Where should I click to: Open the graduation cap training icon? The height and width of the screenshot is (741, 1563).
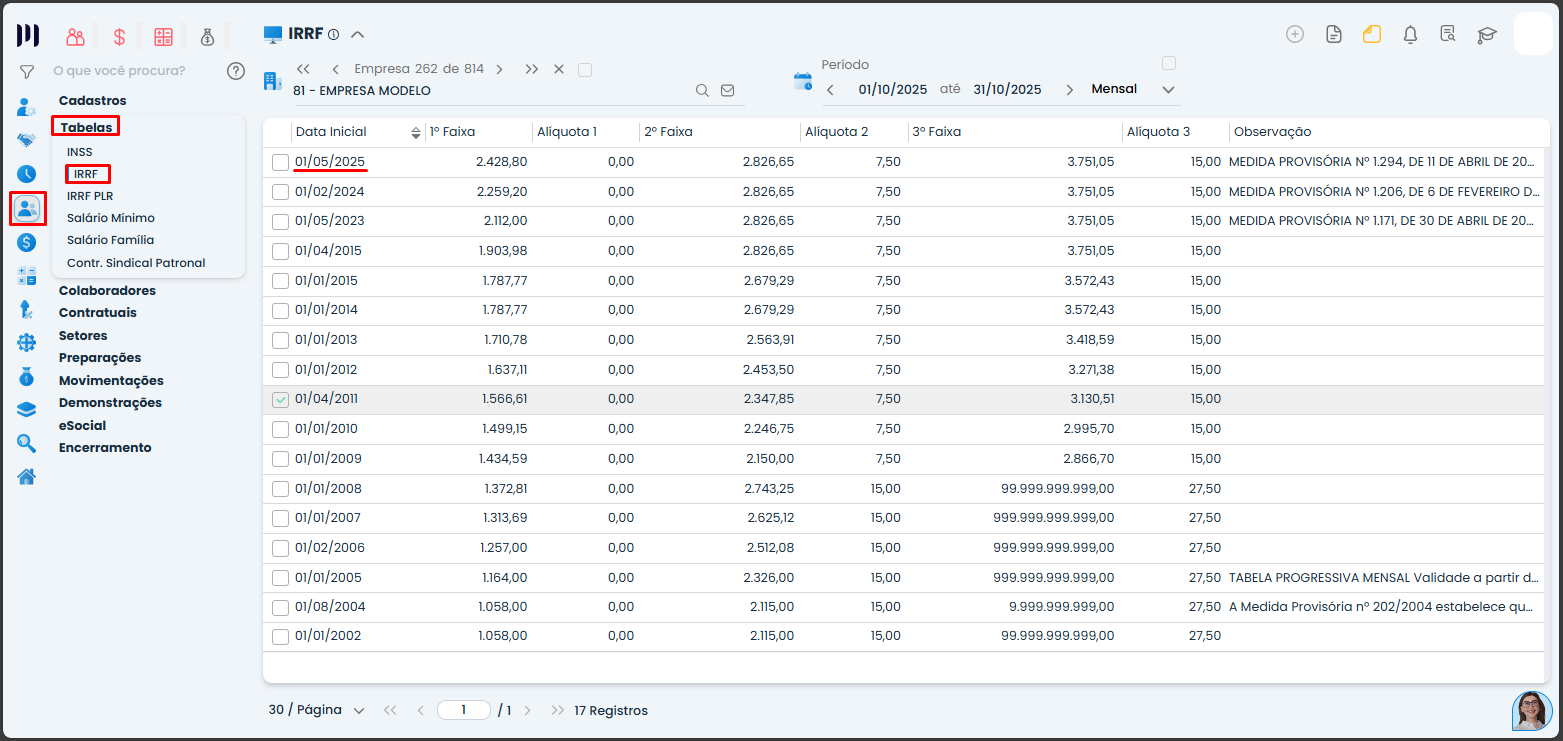(1487, 35)
